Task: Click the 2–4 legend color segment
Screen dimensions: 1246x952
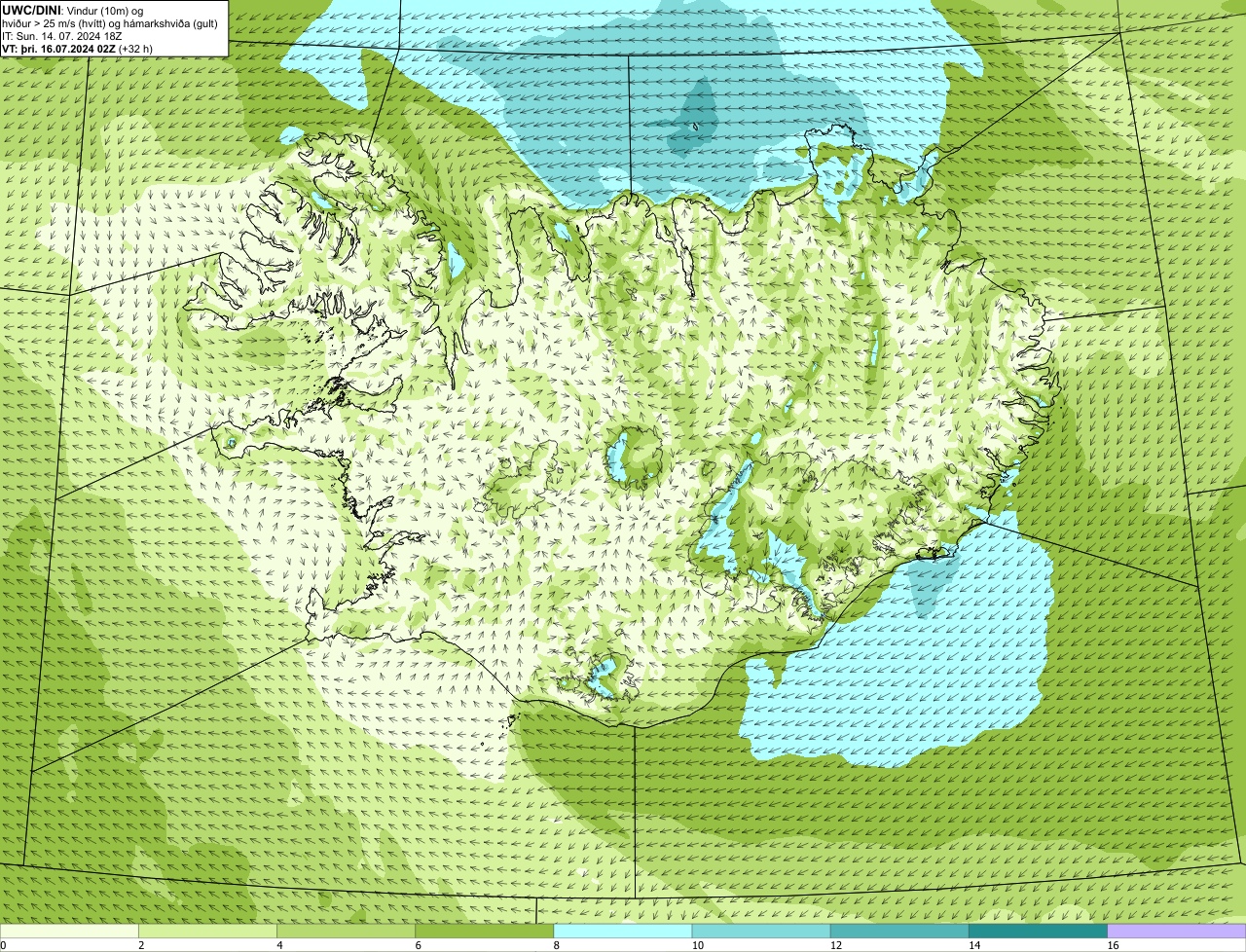Action: pos(207,931)
